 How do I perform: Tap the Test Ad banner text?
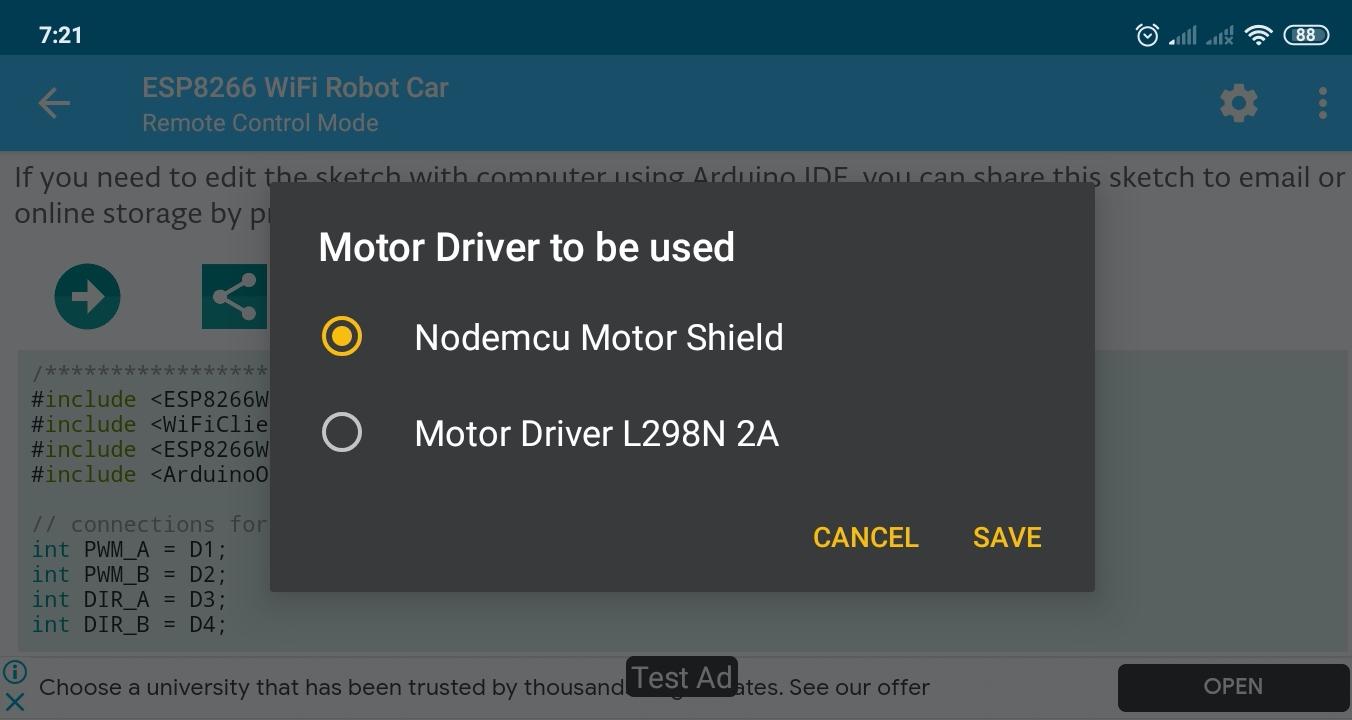point(682,678)
